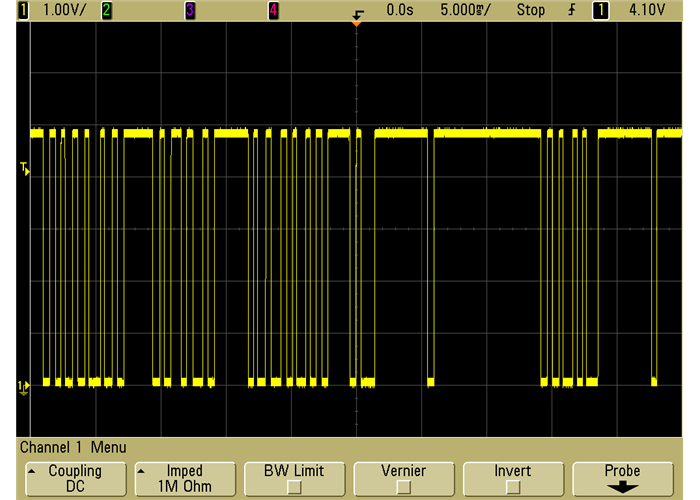This screenshot has height=500, width=700.
Task: Open the Coupling DC selection softkey
Action: point(76,478)
